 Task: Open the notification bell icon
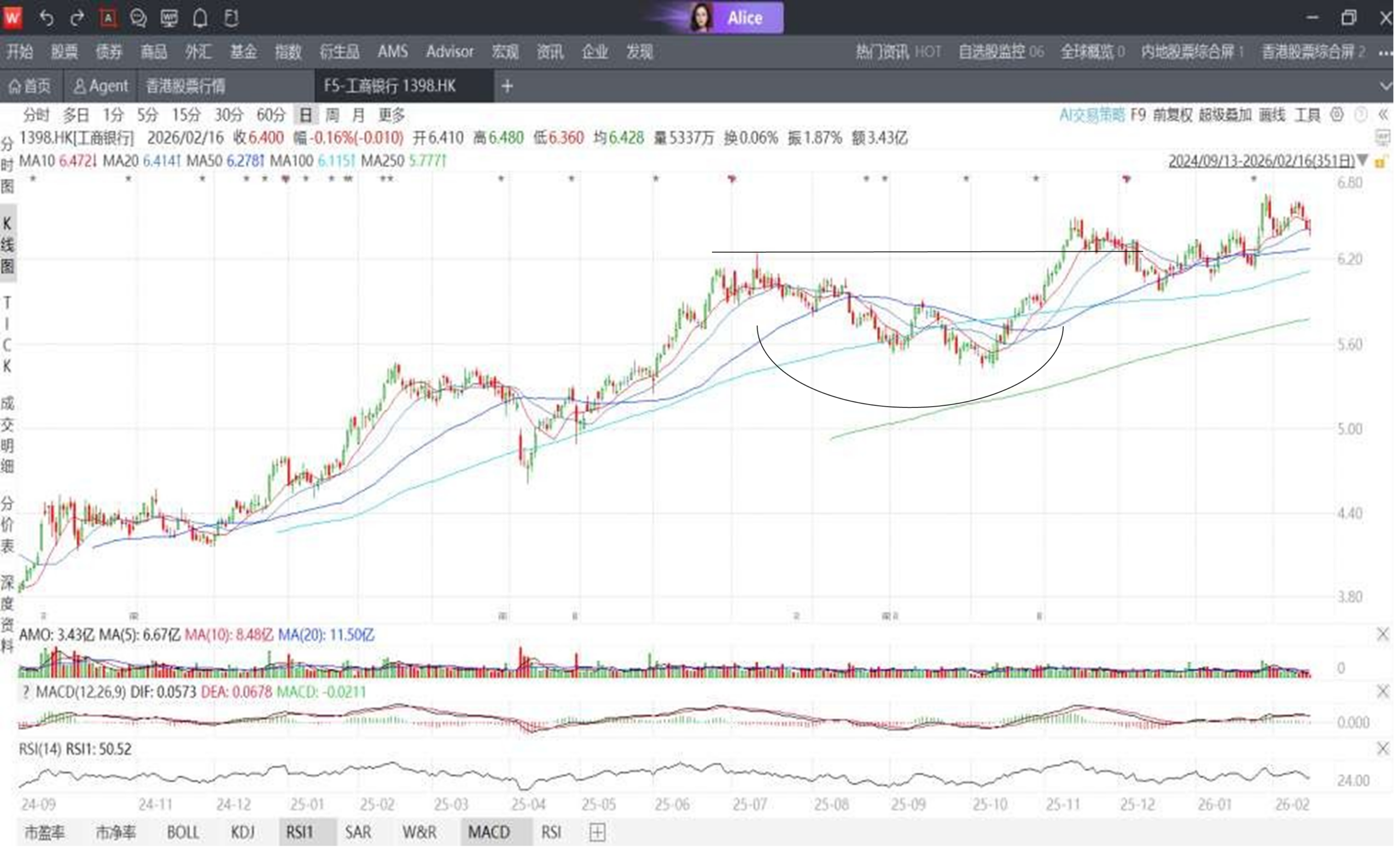pos(200,18)
